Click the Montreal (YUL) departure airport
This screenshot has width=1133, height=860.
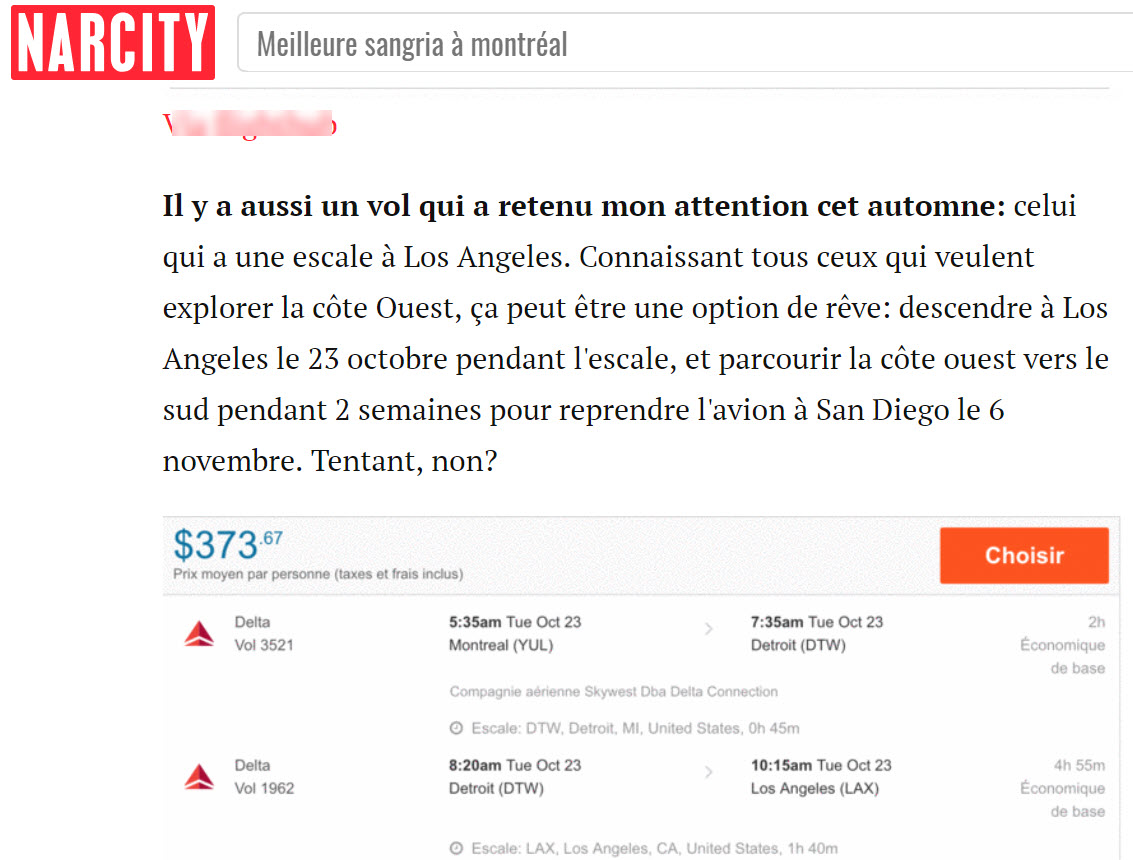click(501, 645)
